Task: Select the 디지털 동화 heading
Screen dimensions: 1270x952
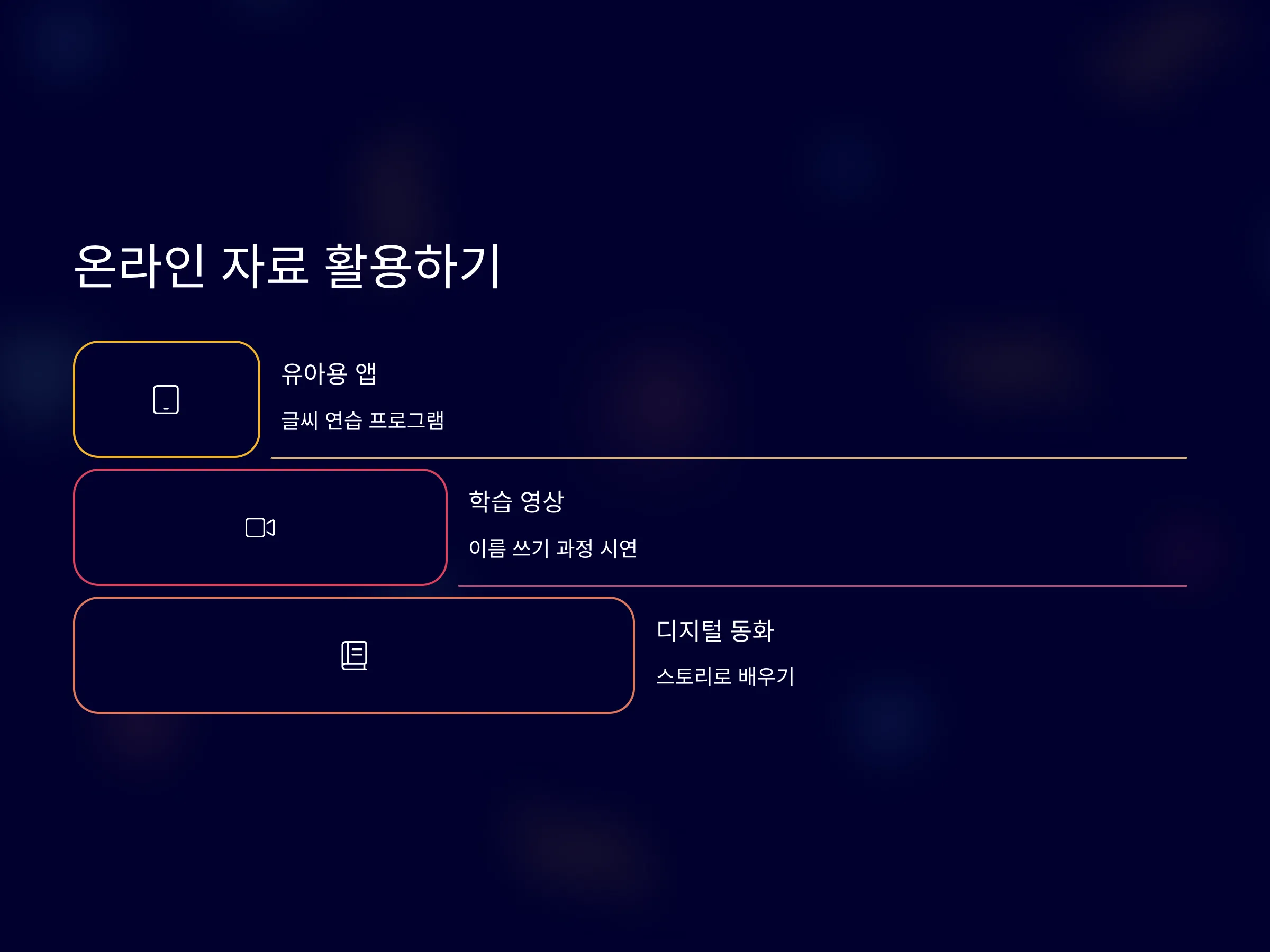Action: pos(715,630)
